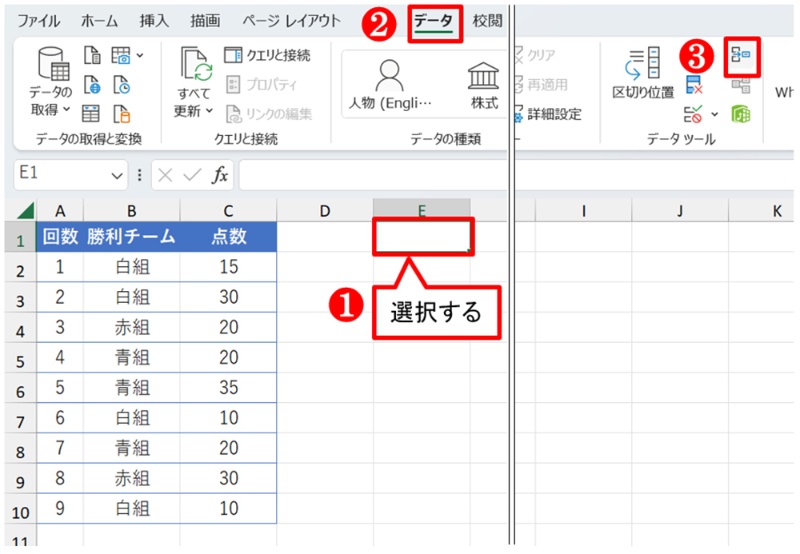Click the formula bar cancel X icon
Screen dimensions: 800x554
(x=165, y=175)
